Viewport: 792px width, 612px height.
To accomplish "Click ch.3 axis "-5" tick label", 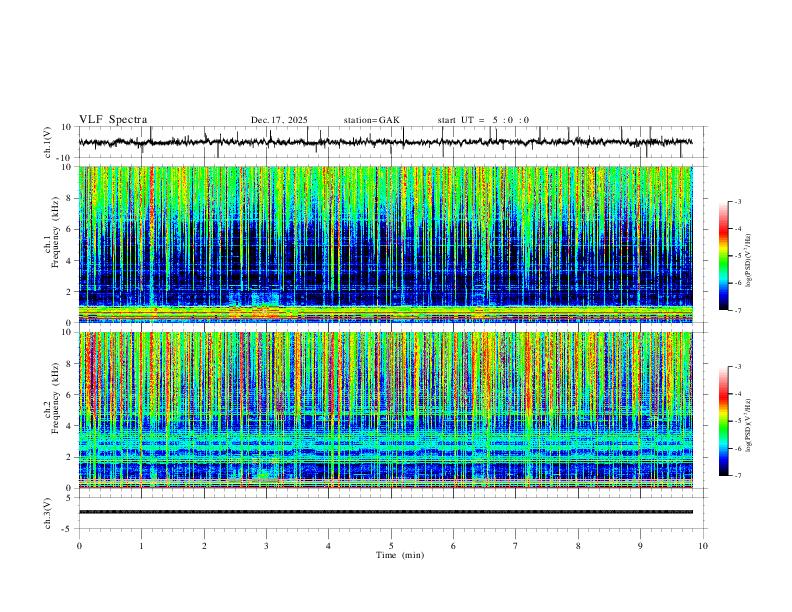I will point(68,529).
